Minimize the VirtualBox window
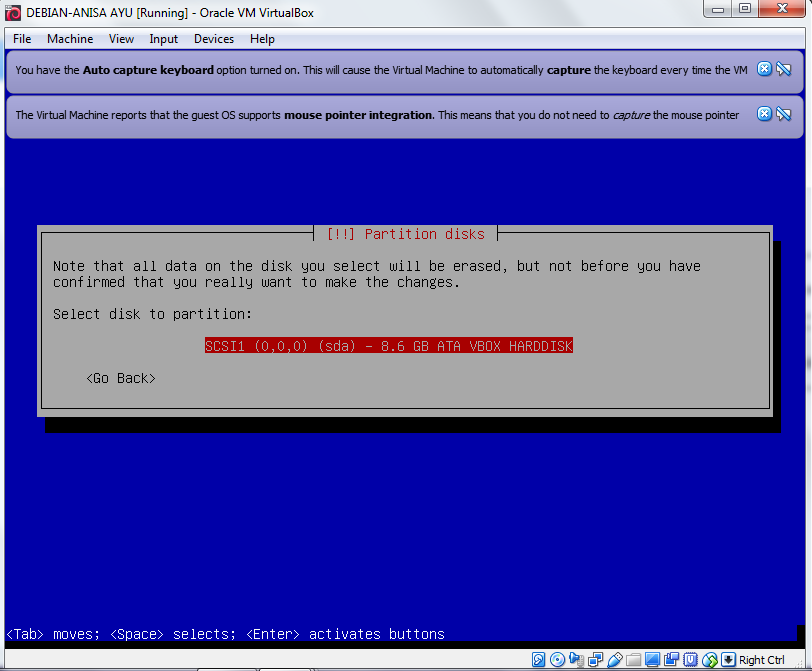This screenshot has width=812, height=671. [x=718, y=9]
